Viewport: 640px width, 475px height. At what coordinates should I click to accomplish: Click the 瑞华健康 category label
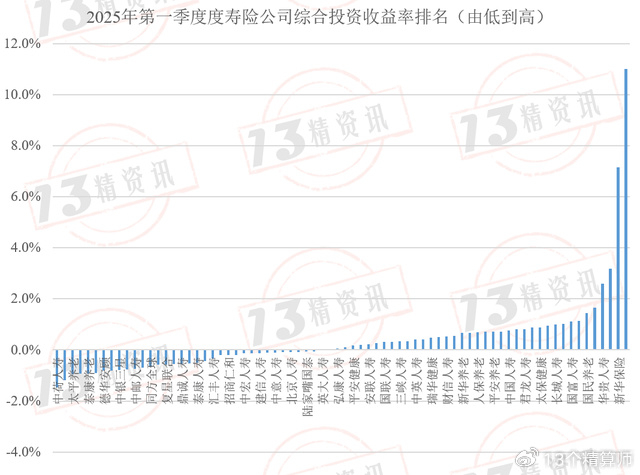(x=433, y=381)
